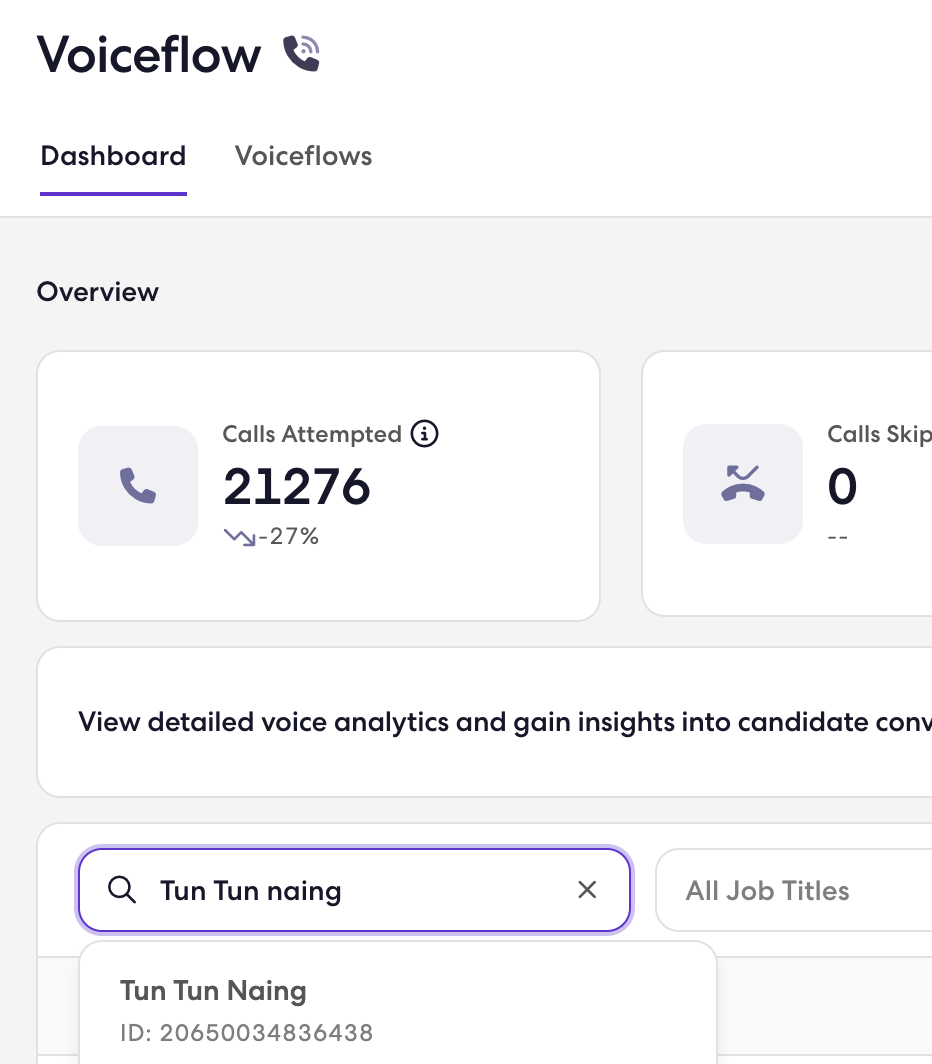The width and height of the screenshot is (932, 1064).
Task: Switch to the Voiceflows tab
Action: coord(303,156)
